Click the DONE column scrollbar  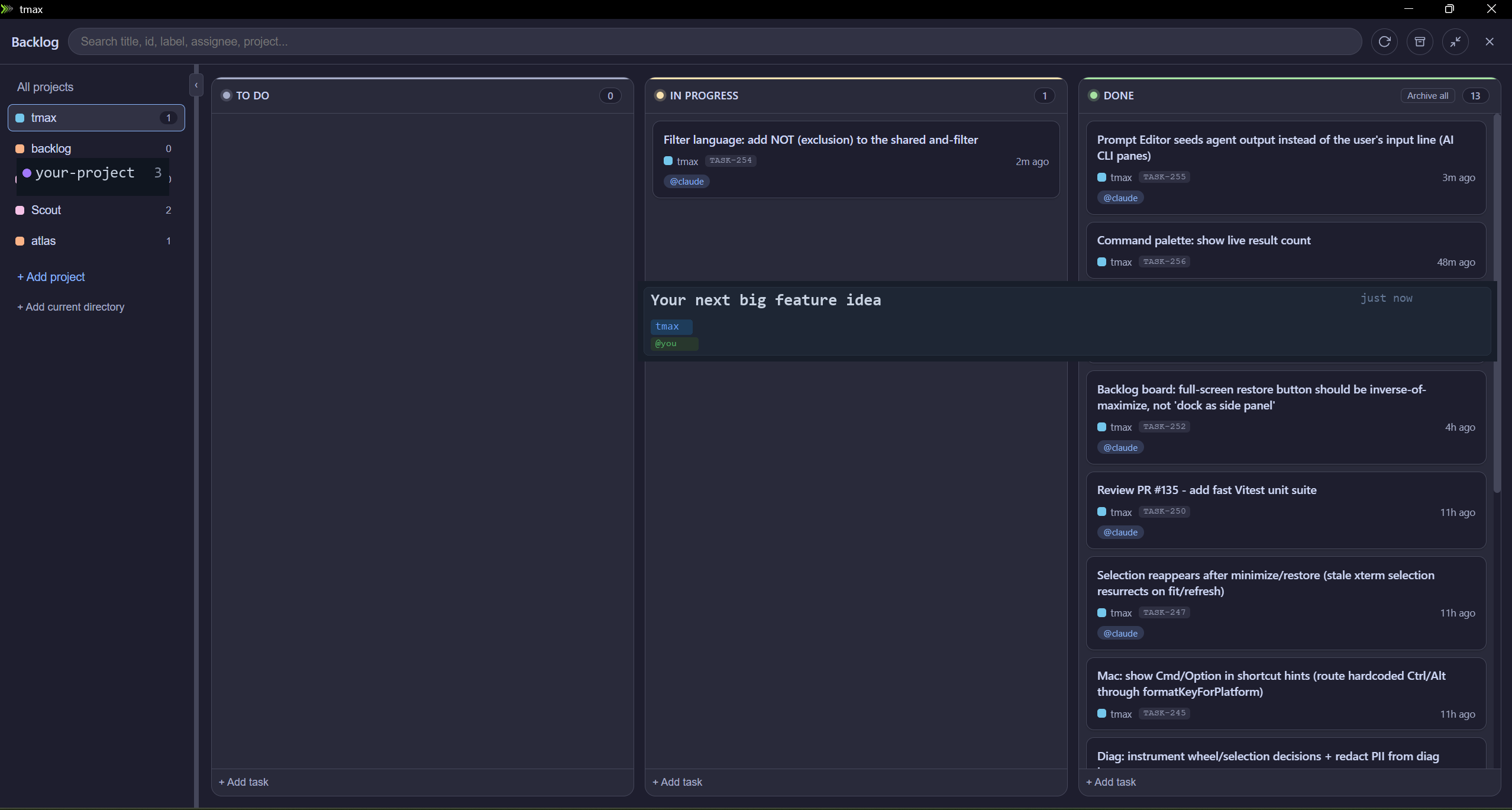tap(1497, 303)
